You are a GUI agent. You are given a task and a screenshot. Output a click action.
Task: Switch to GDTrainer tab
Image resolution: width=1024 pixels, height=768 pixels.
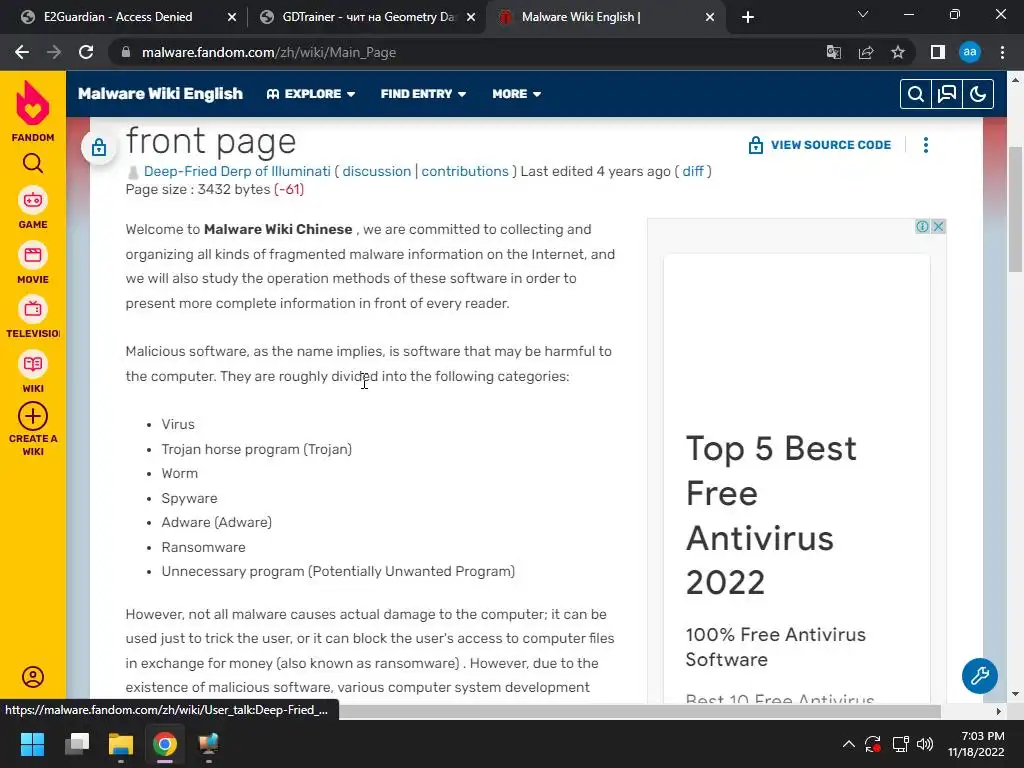click(368, 17)
